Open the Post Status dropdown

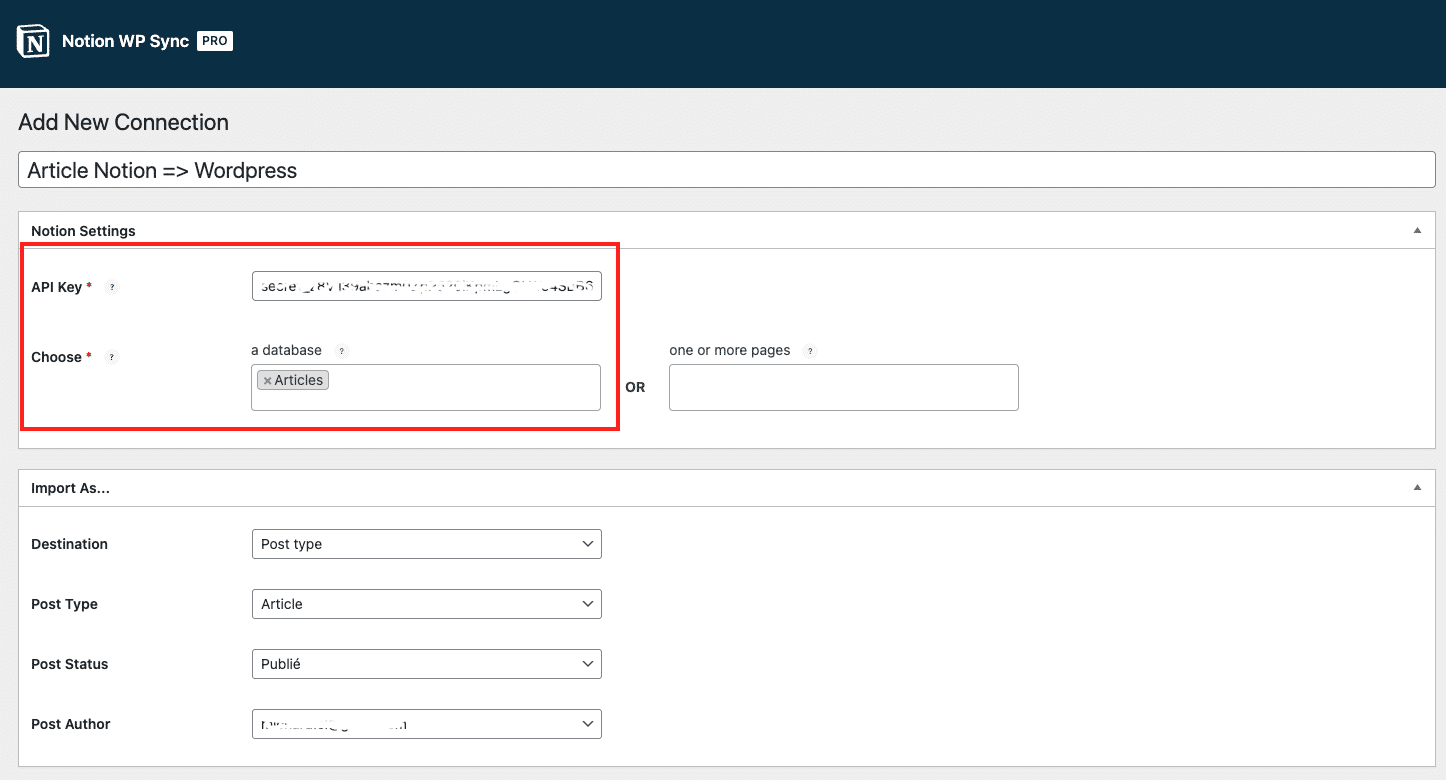point(426,663)
